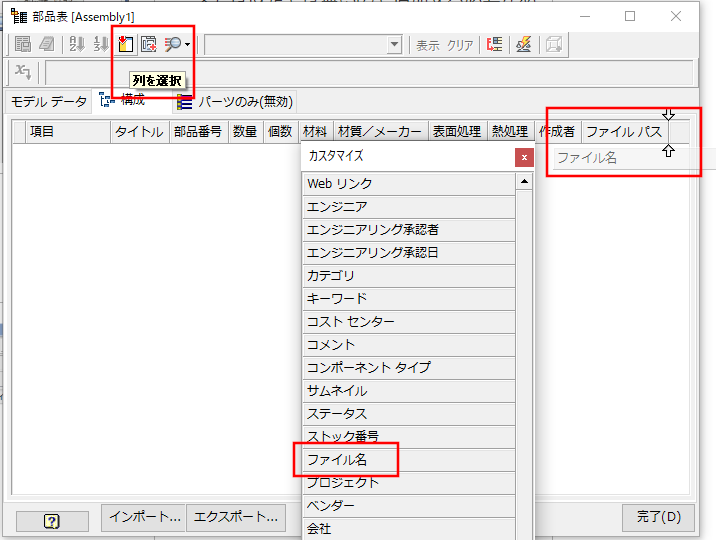Select ストック番号 in the customize list
The height and width of the screenshot is (540, 716).
pos(409,437)
